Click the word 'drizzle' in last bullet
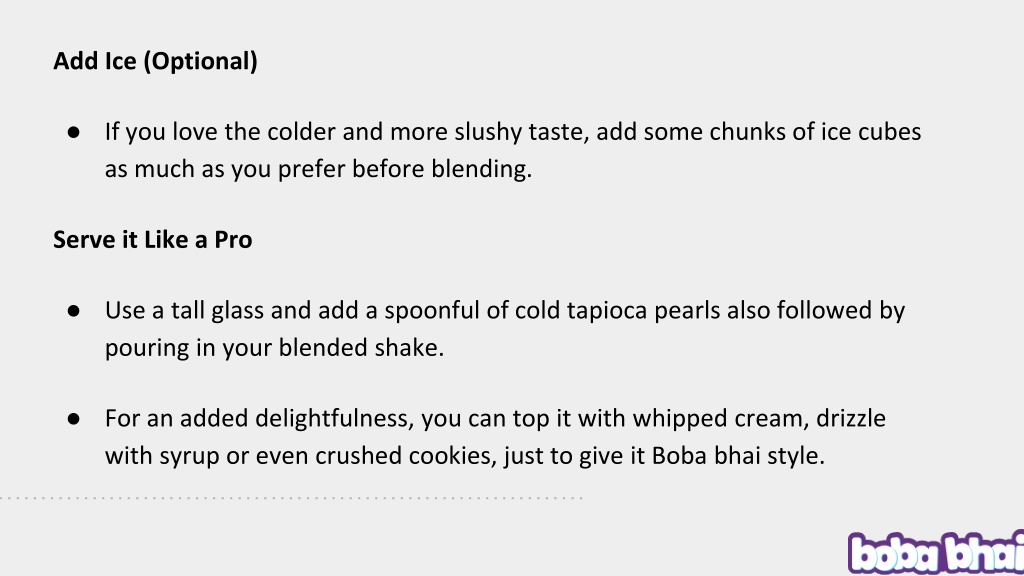The width and height of the screenshot is (1024, 576). 851,419
